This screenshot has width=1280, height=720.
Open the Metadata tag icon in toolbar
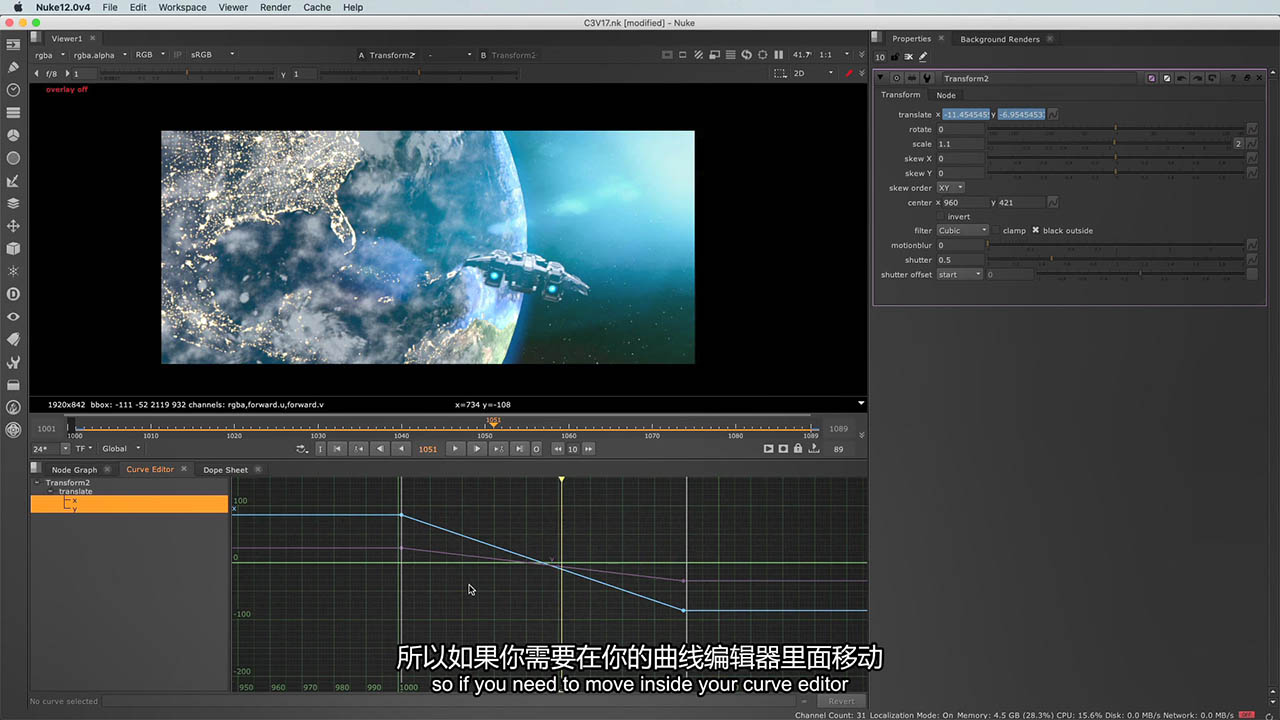point(13,339)
